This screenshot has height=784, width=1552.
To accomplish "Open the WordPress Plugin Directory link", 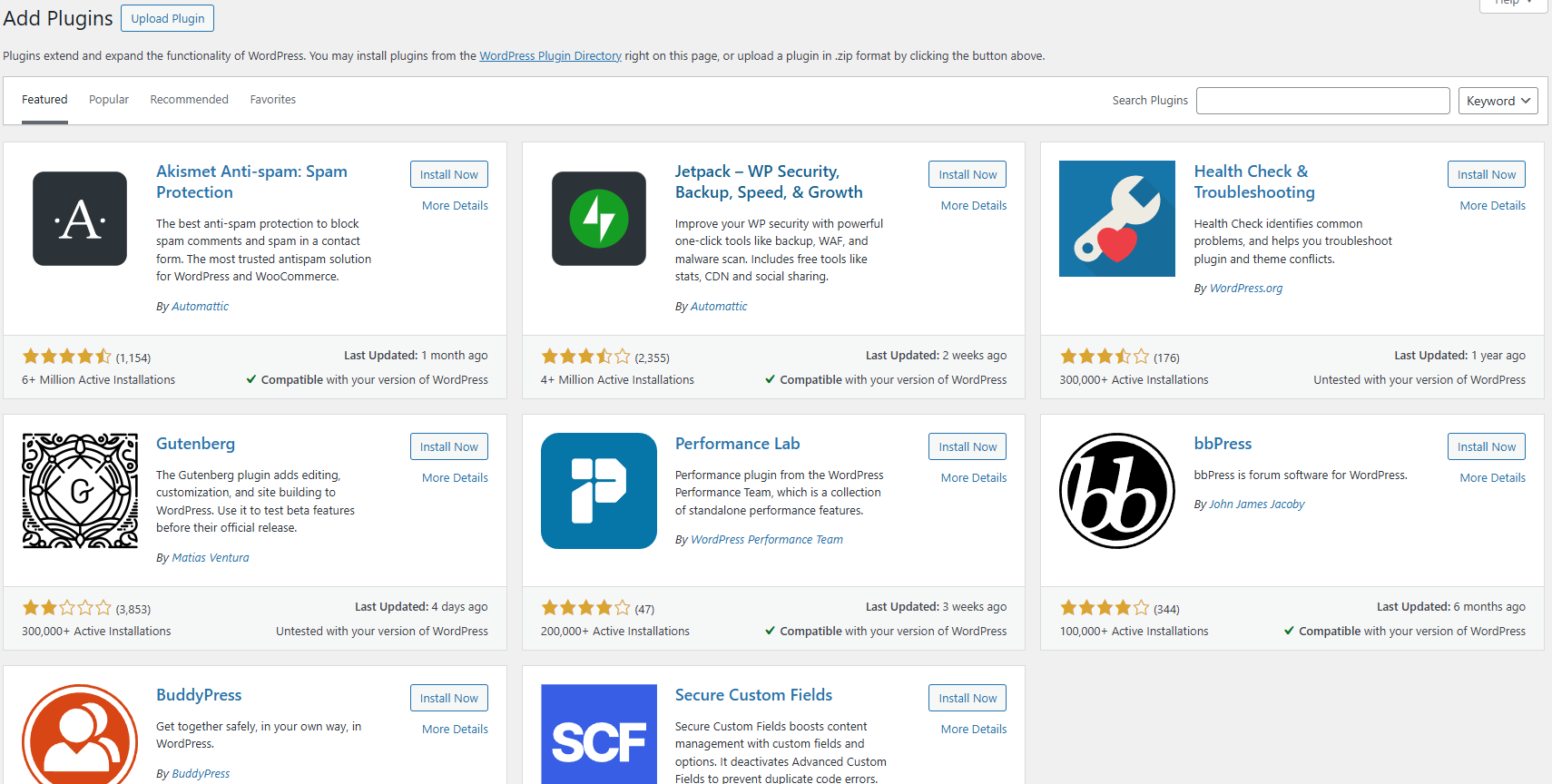I will (x=550, y=56).
